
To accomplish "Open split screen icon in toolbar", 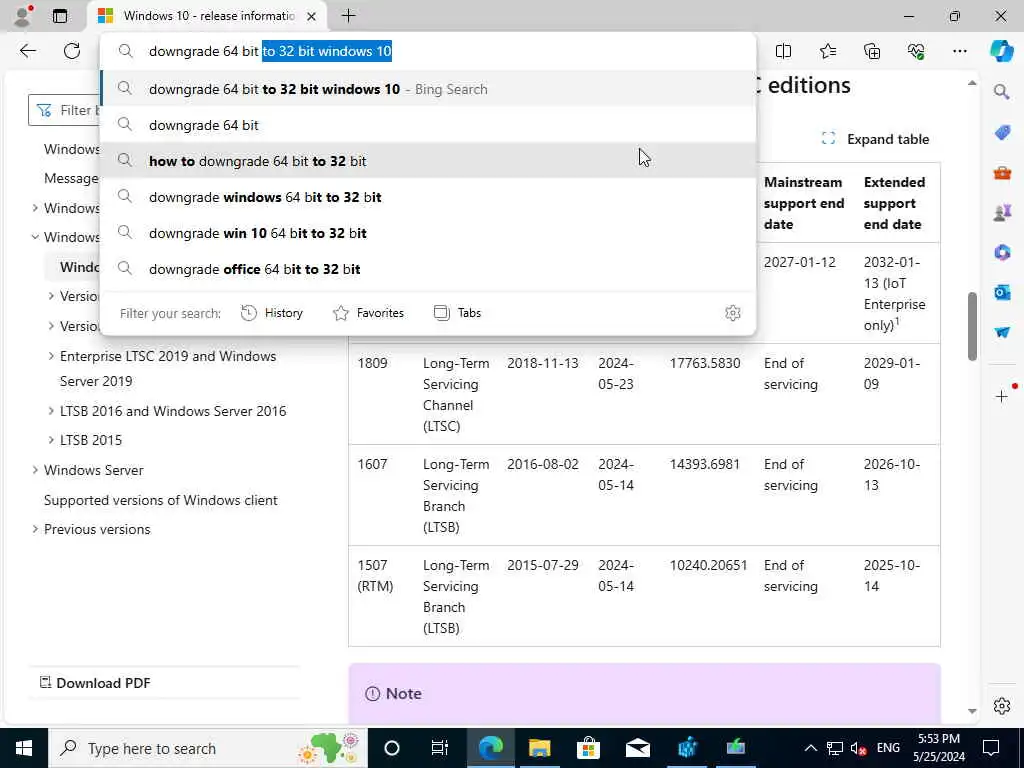I will pos(783,51).
